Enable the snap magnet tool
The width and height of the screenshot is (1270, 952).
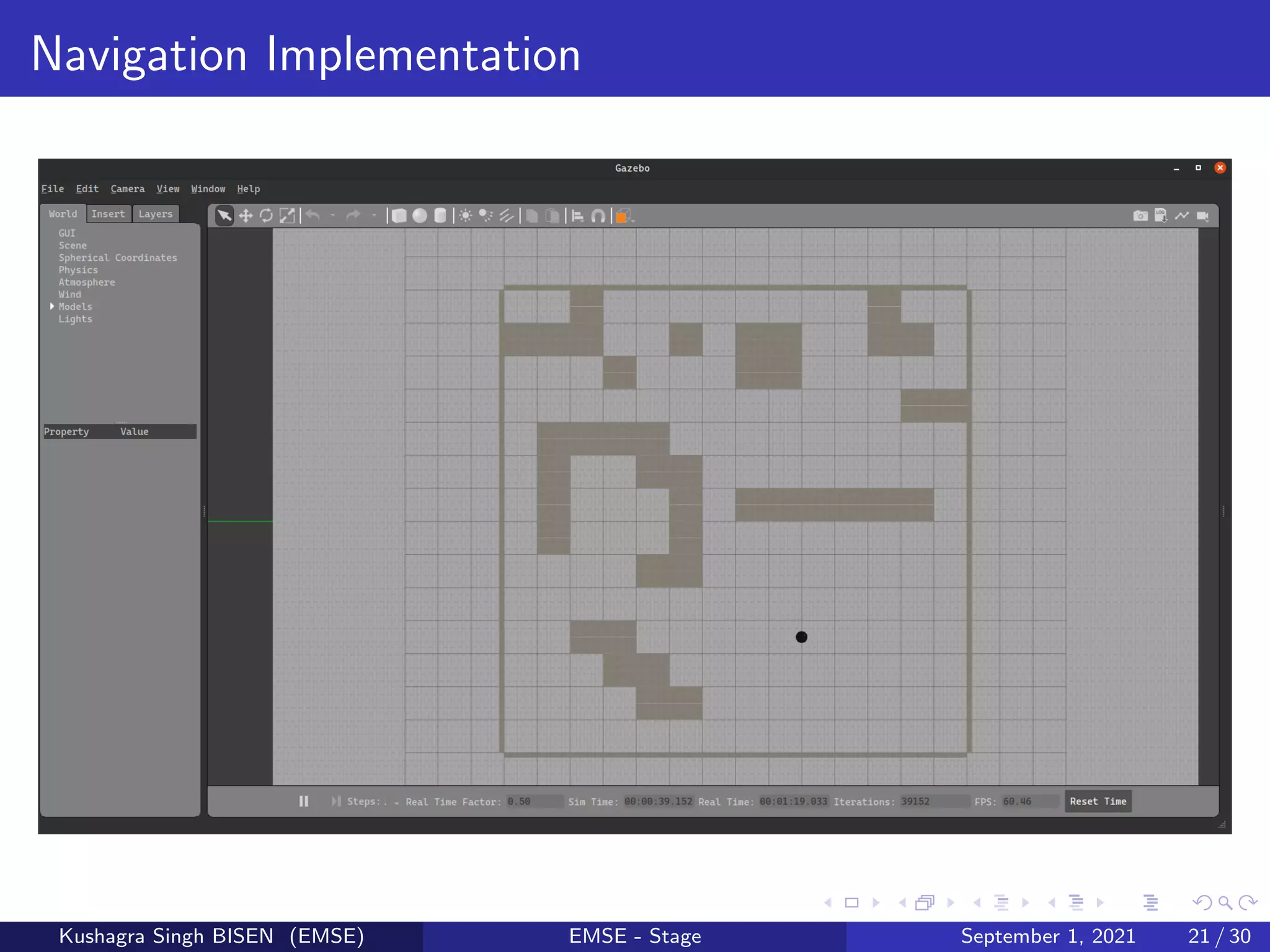(x=598, y=216)
